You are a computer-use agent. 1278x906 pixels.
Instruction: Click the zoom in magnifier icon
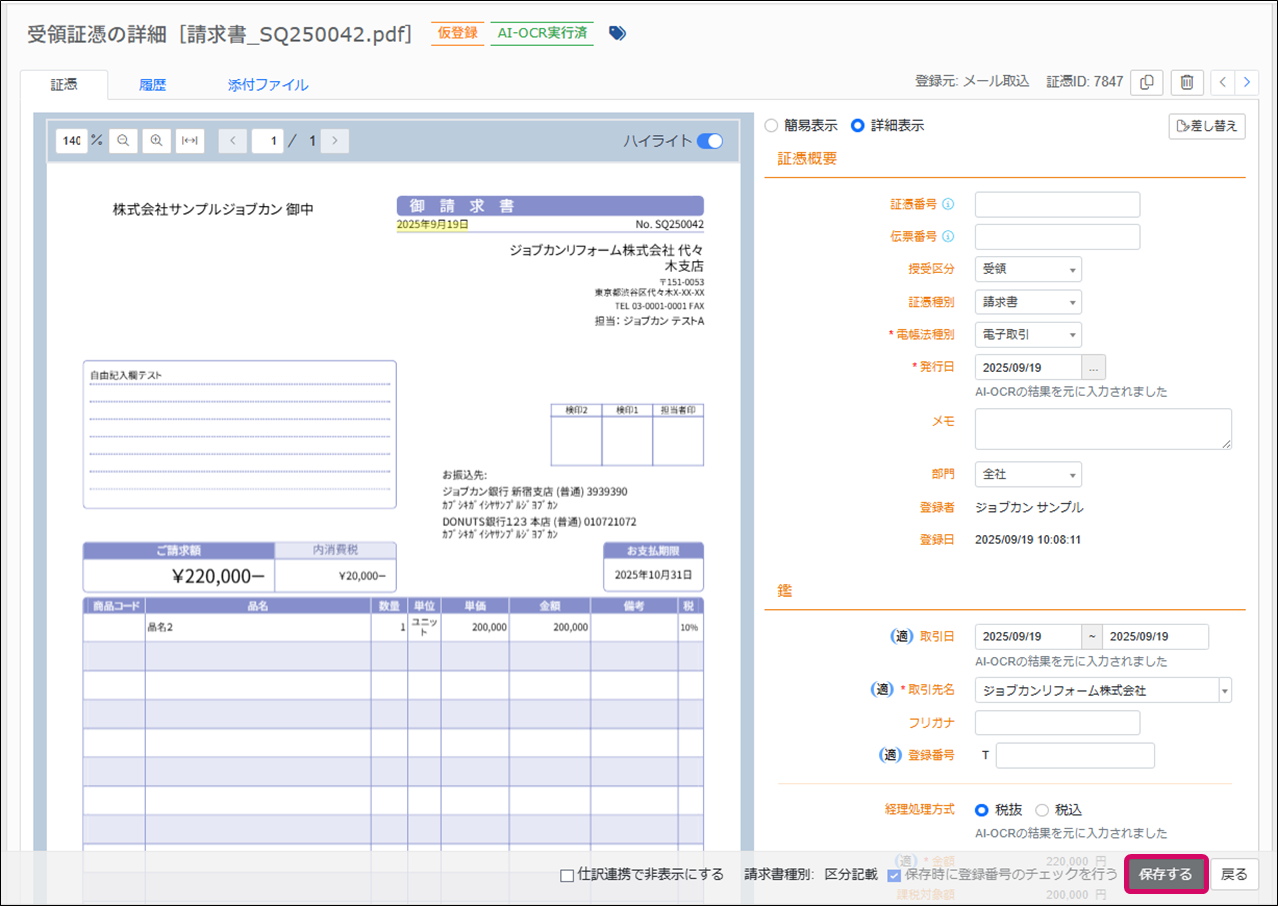click(x=156, y=141)
